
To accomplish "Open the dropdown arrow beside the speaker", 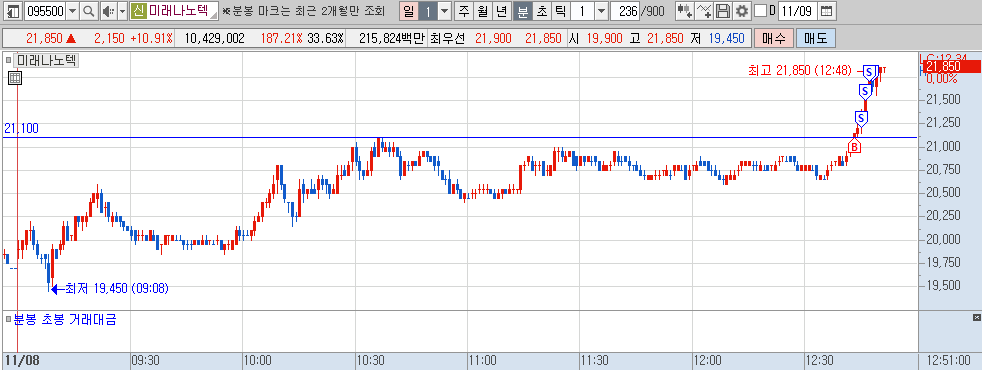I will 122,11.
